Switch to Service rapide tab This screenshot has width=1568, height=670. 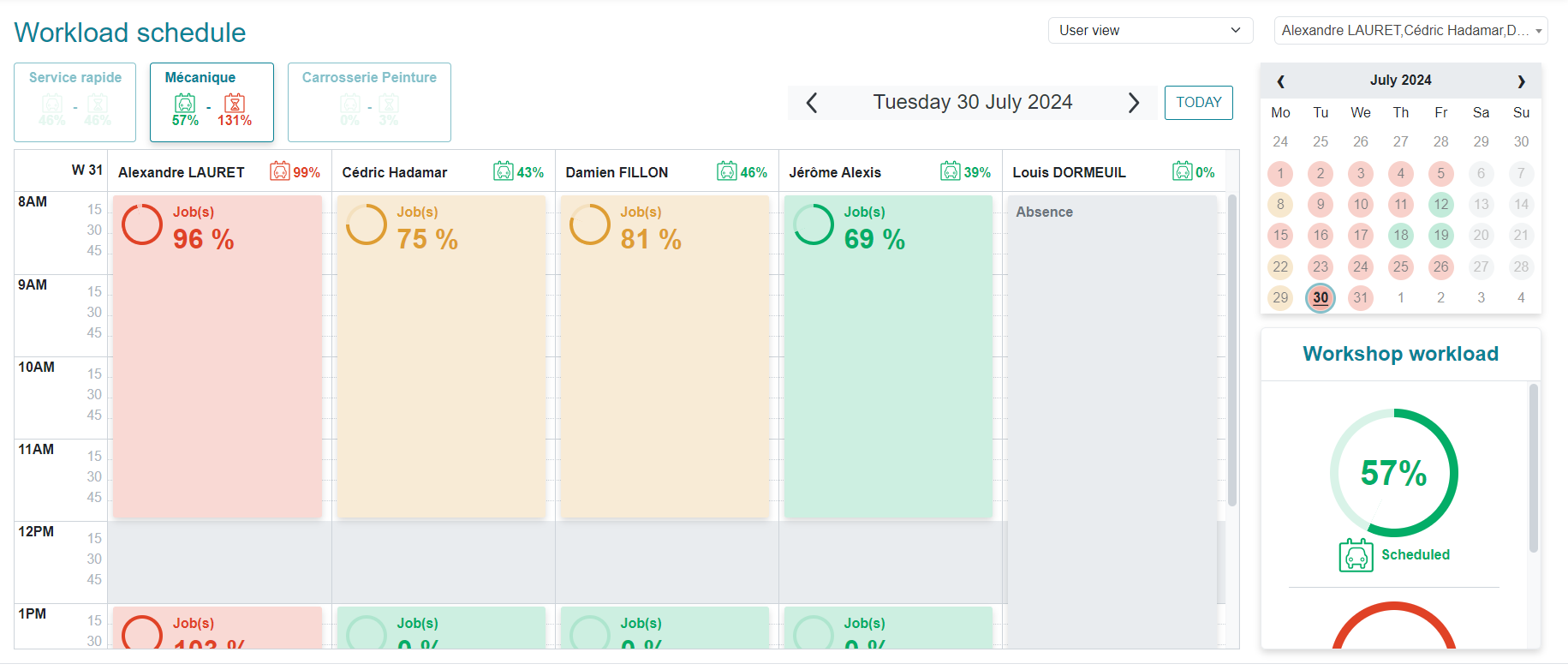(x=75, y=102)
